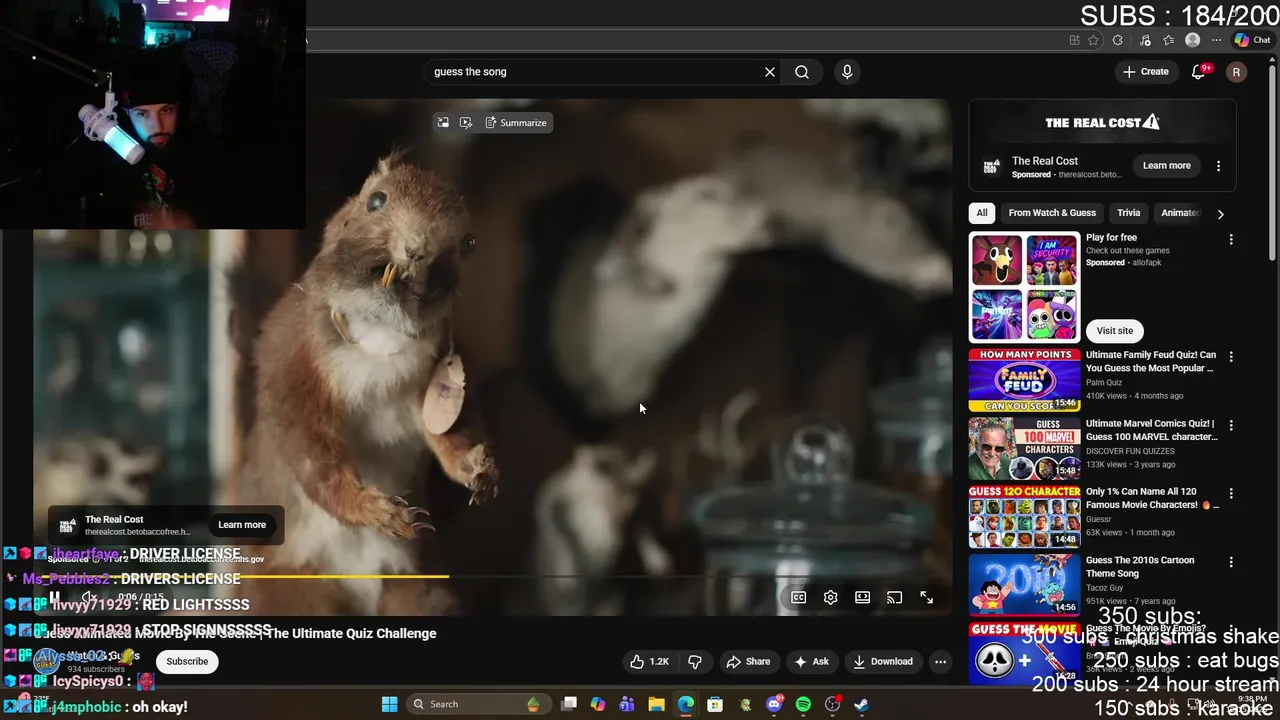The width and height of the screenshot is (1280, 720).
Task: Add this page to favorites with the star icon
Action: (x=1093, y=40)
